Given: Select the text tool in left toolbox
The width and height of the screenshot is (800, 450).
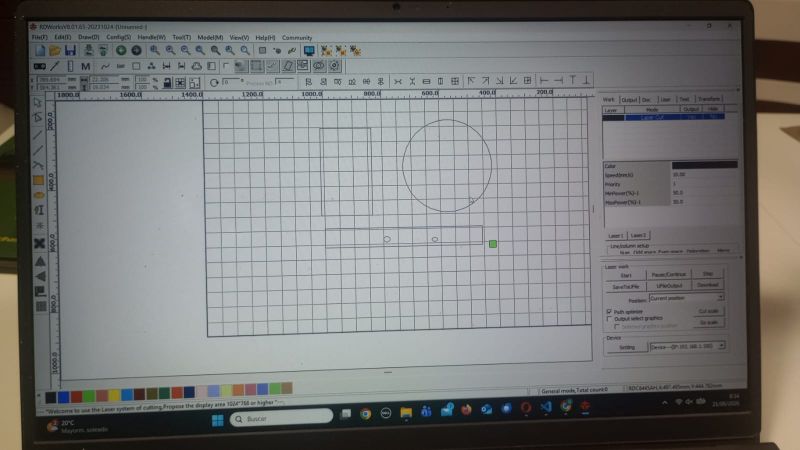Looking at the screenshot, I should [39, 210].
